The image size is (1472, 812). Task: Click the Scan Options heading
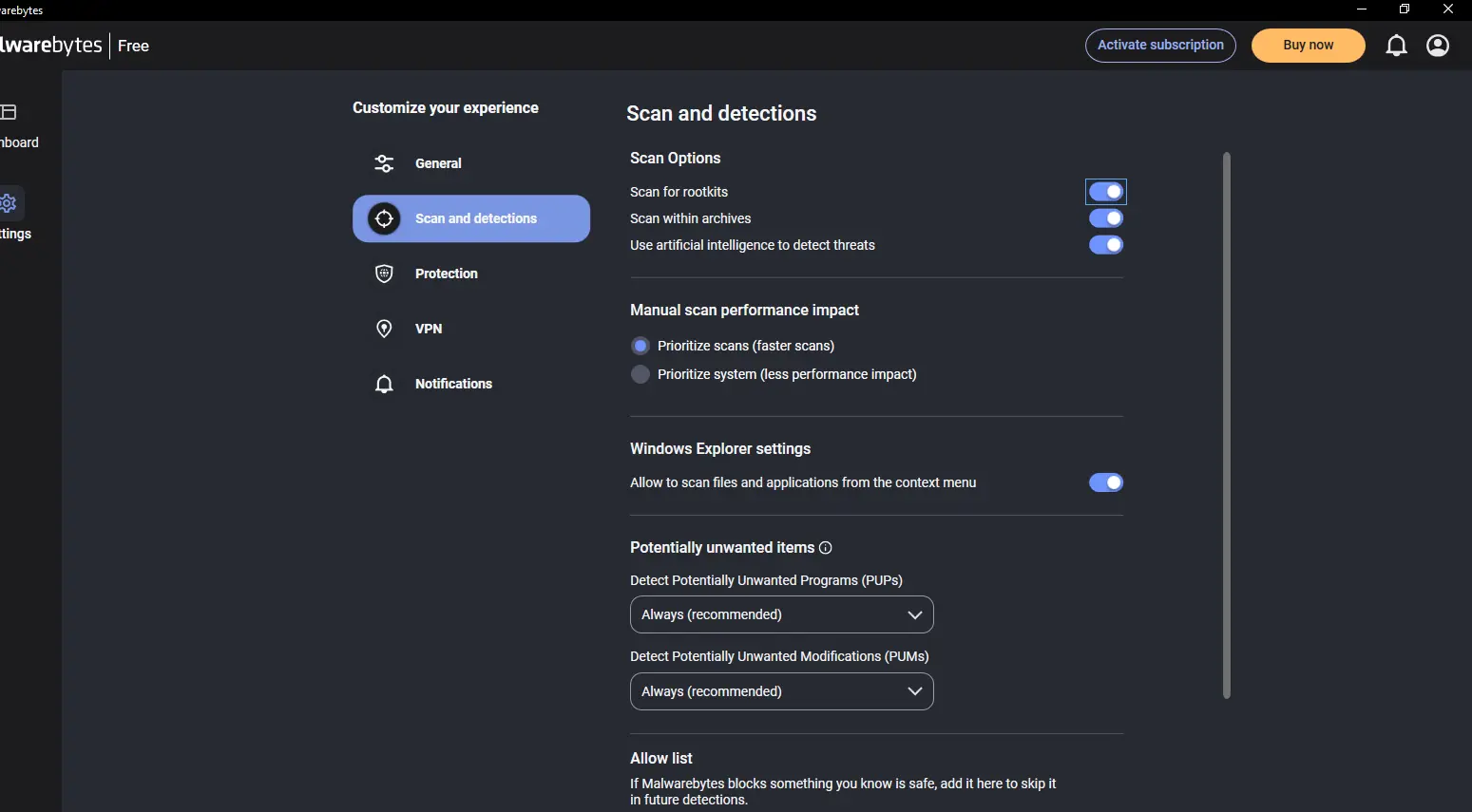click(676, 158)
